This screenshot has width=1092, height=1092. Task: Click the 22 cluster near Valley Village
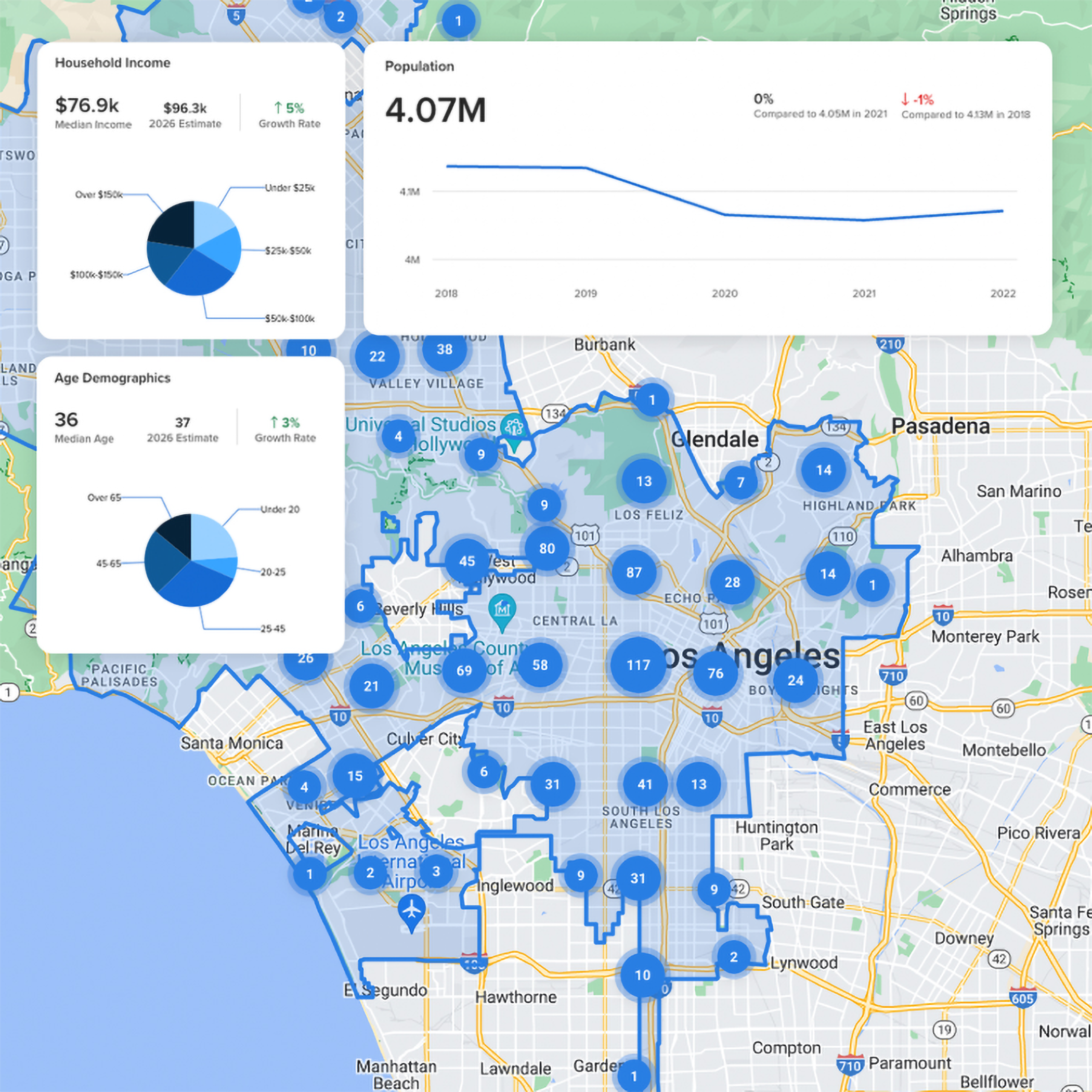click(376, 357)
